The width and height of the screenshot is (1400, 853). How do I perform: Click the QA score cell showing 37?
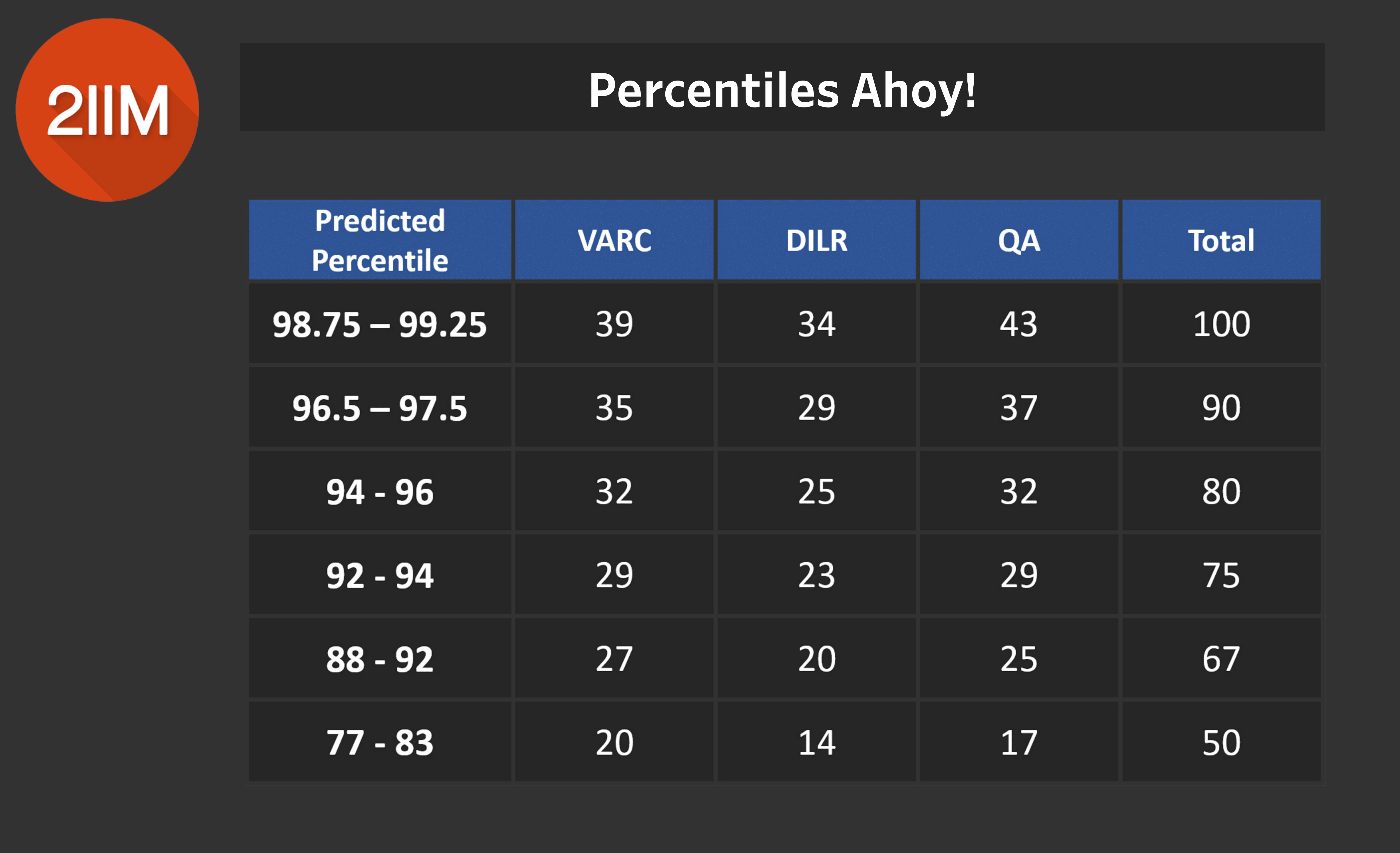tap(1019, 407)
